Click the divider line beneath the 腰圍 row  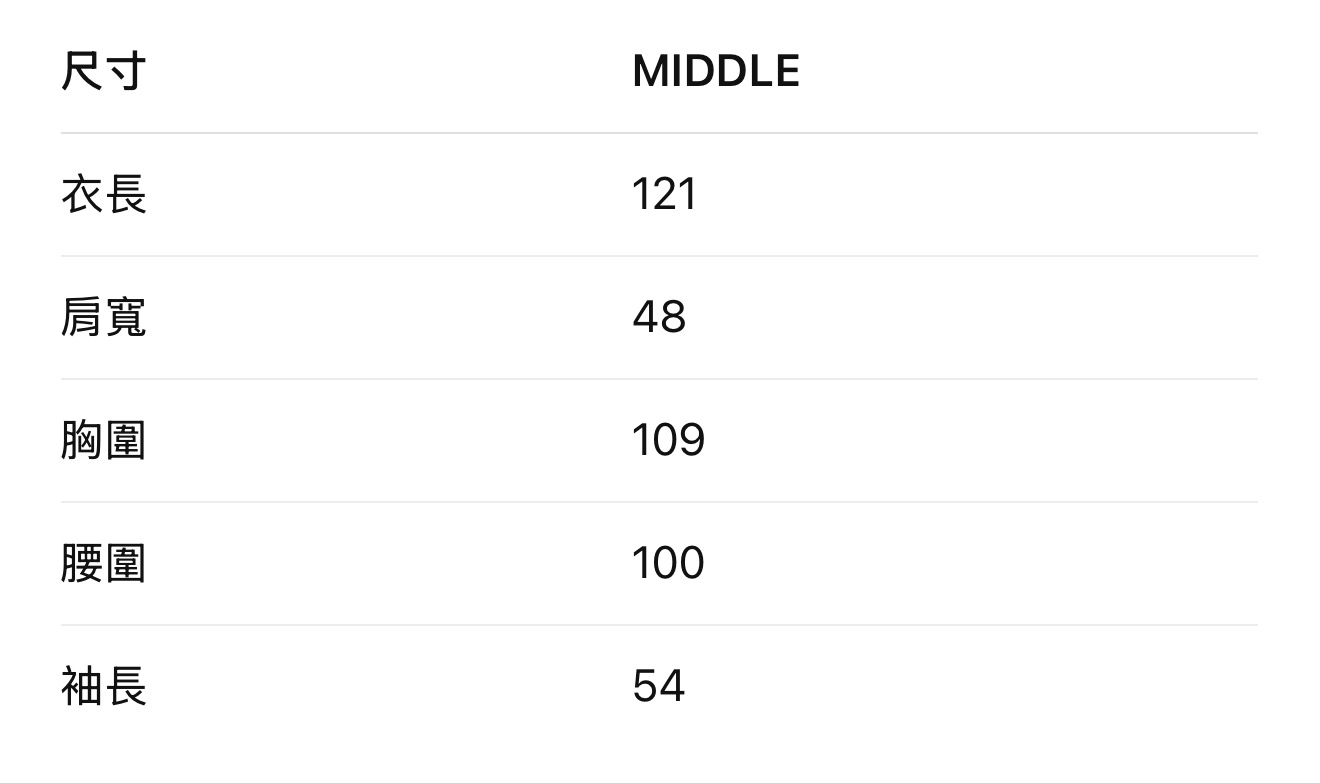tap(659, 625)
